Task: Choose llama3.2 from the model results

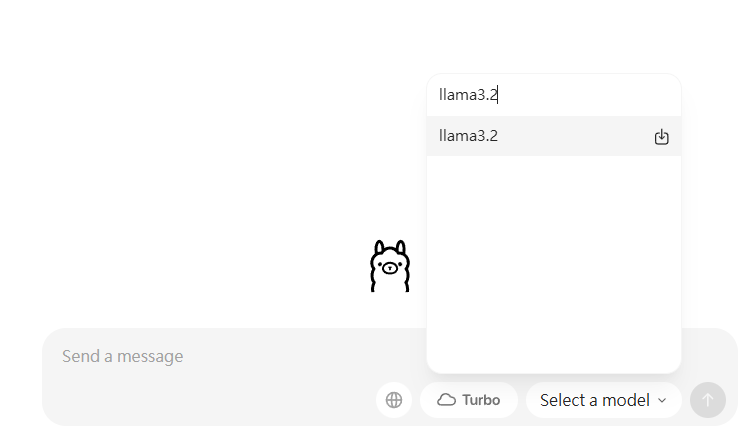Action: [x=540, y=136]
